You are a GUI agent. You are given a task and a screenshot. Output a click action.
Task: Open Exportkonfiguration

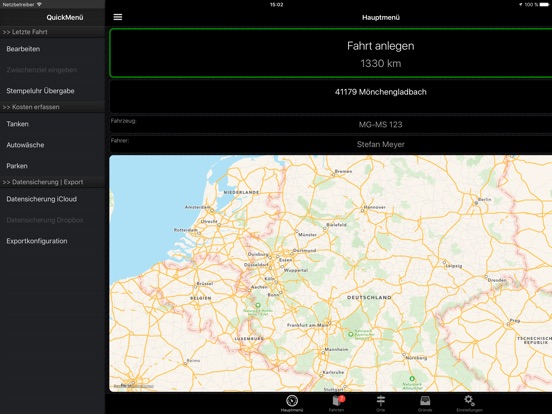click(x=52, y=241)
